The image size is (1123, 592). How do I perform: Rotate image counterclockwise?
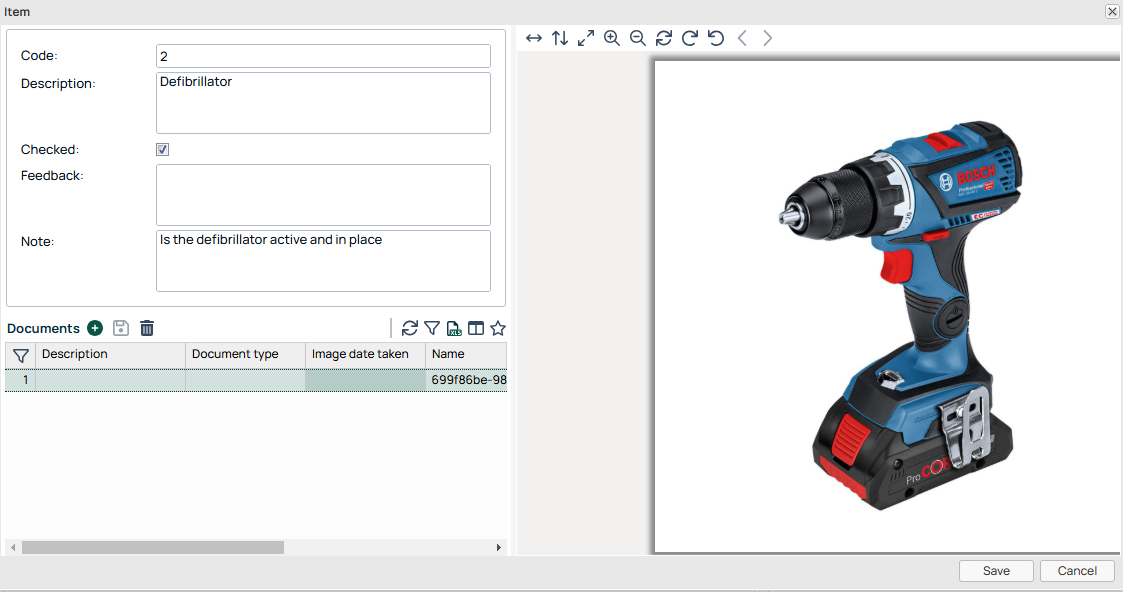715,38
